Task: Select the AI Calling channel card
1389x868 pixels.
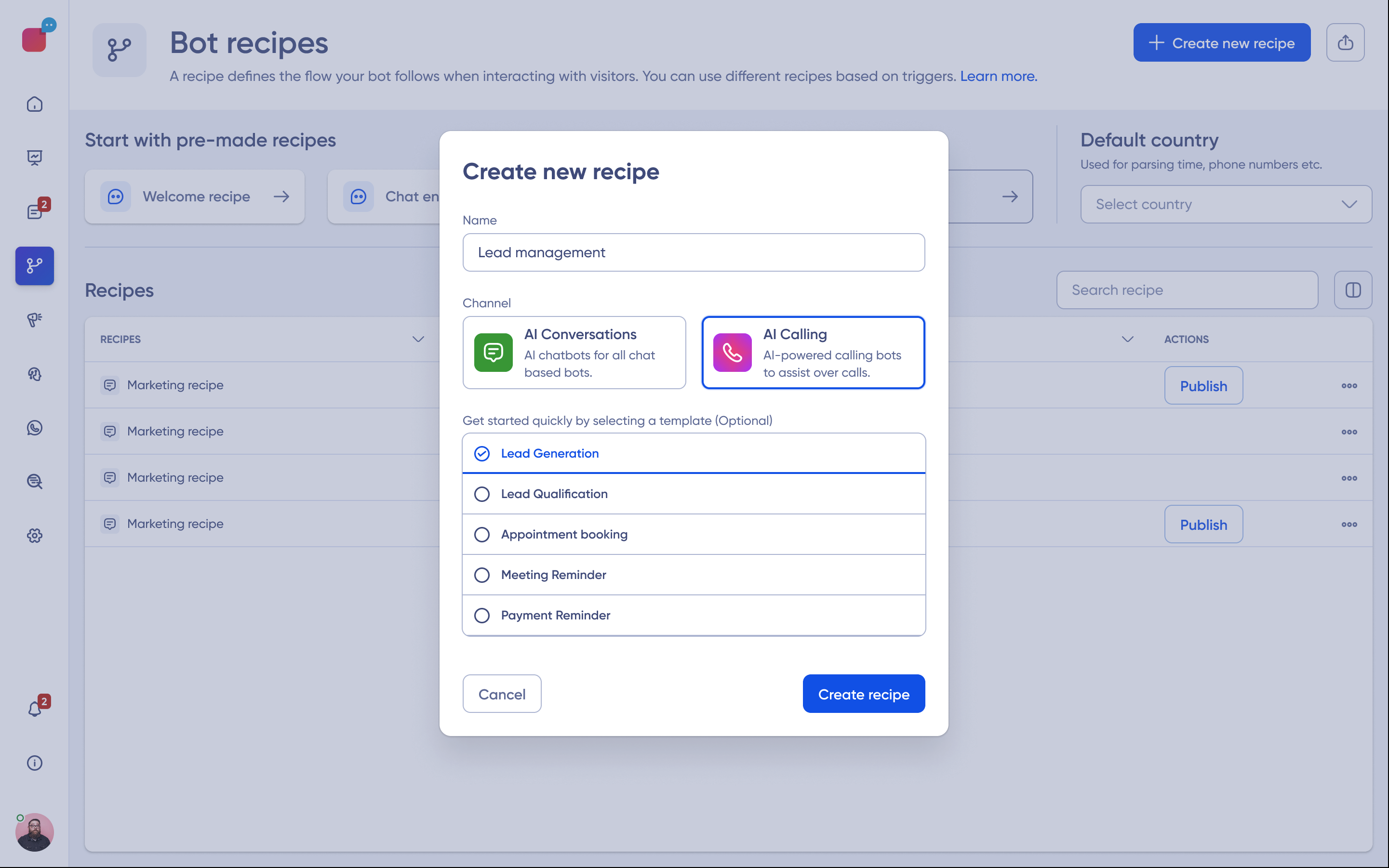Action: tap(813, 353)
